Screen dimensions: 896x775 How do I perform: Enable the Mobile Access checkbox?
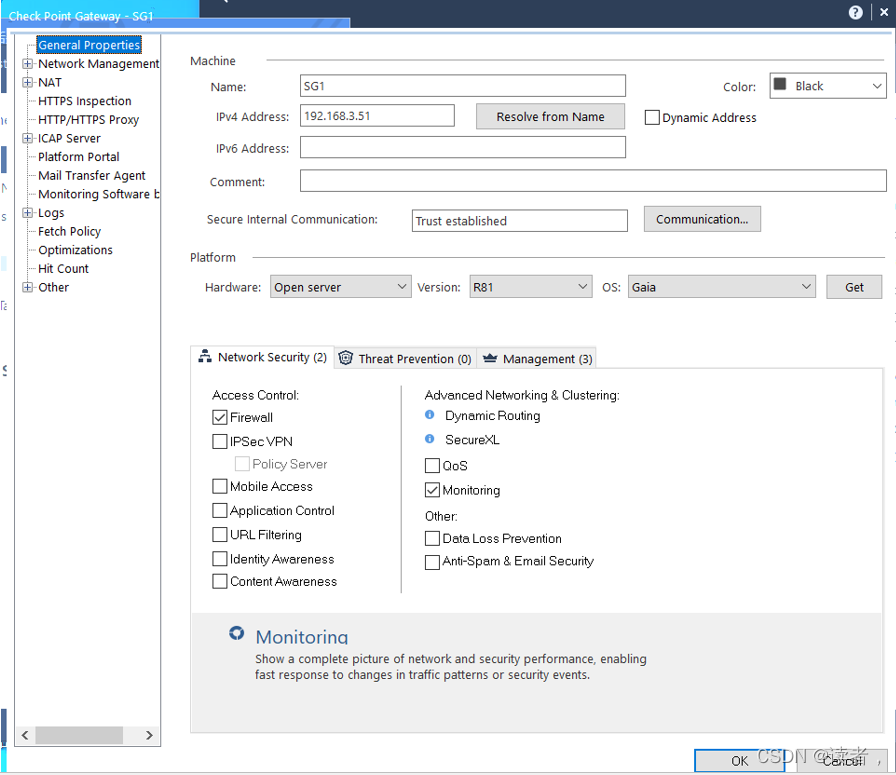[219, 486]
